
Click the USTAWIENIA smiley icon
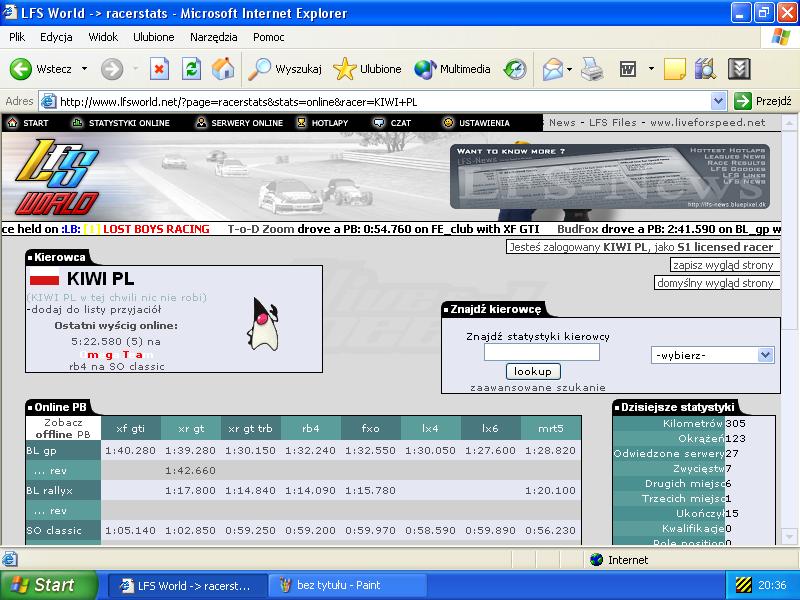[x=448, y=122]
